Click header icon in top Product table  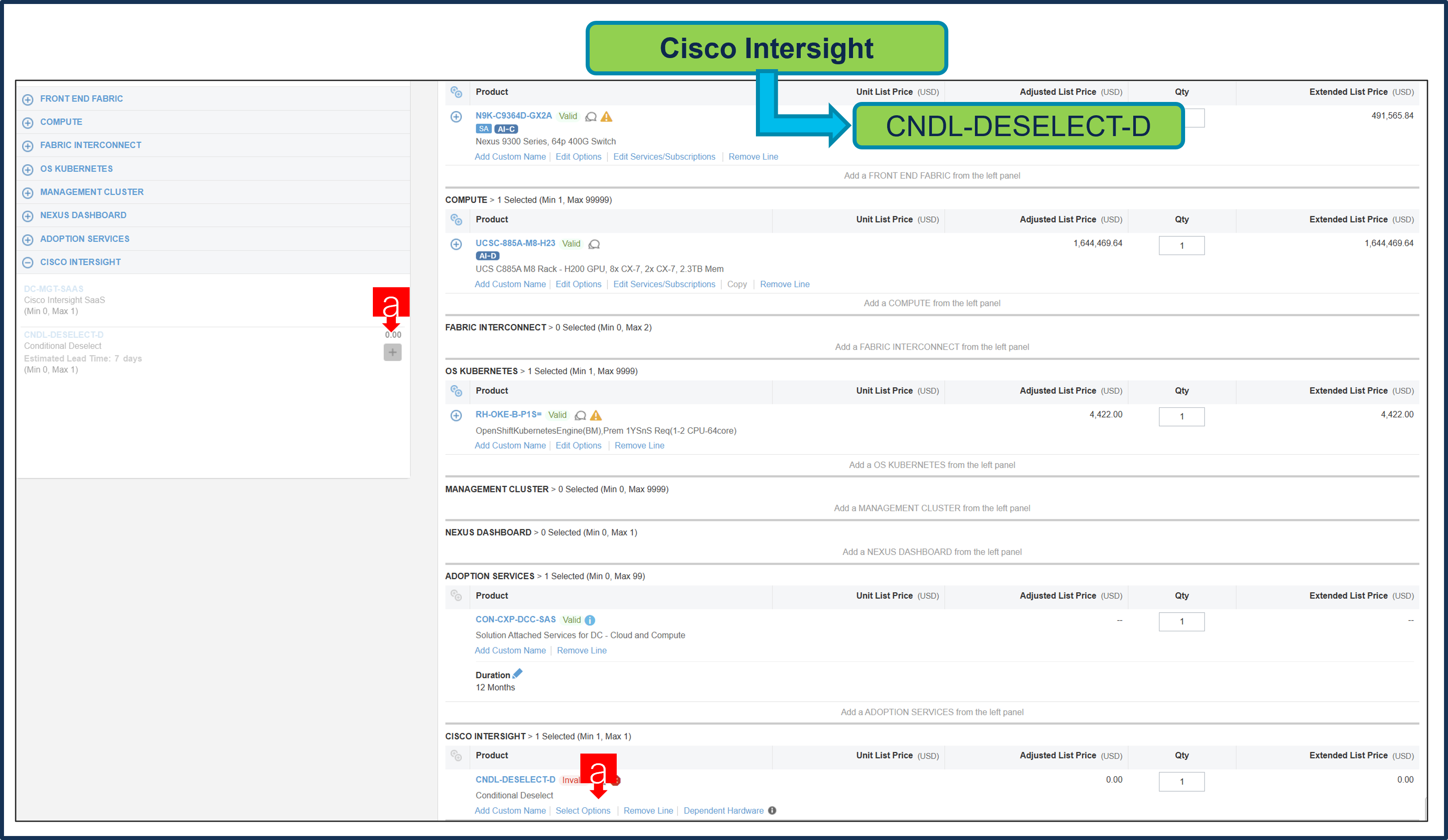[456, 92]
